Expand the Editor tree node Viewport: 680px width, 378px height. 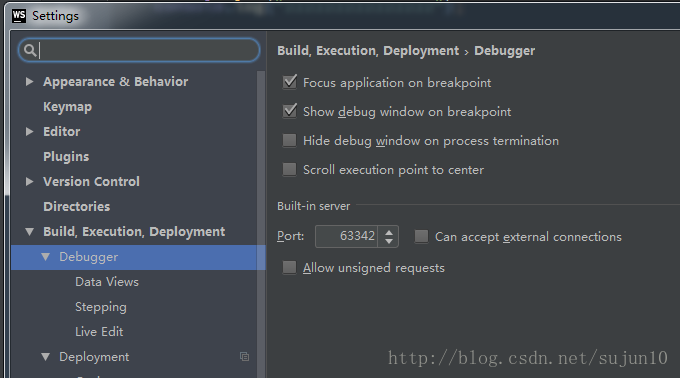(29, 131)
